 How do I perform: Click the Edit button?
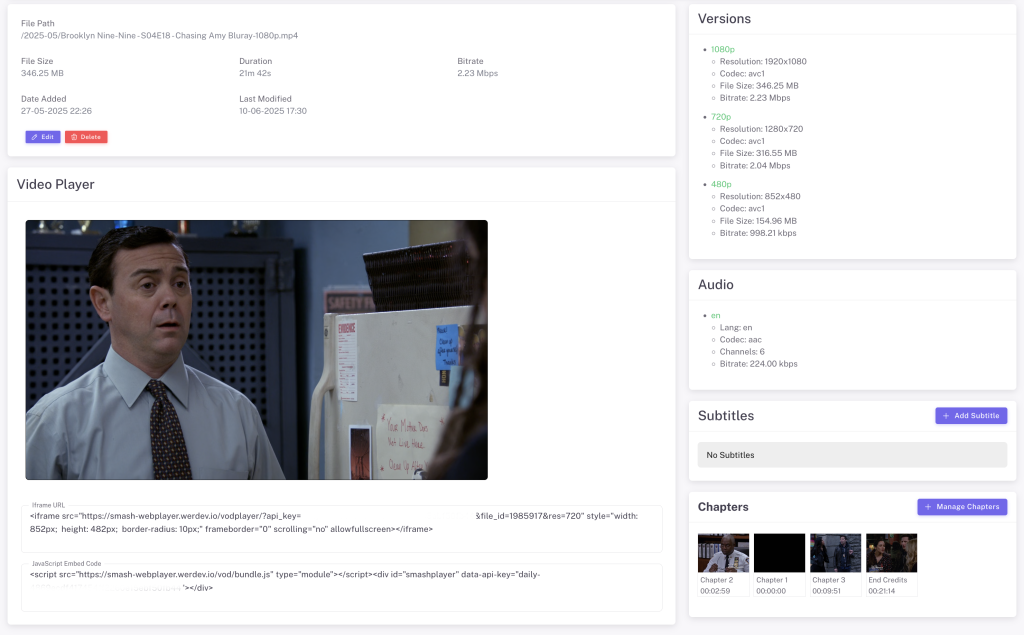click(43, 137)
